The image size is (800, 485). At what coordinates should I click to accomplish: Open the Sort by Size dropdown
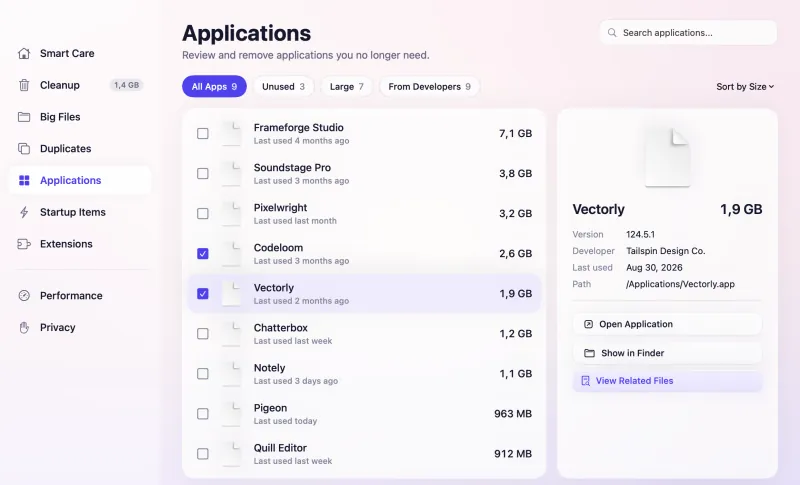(x=745, y=87)
